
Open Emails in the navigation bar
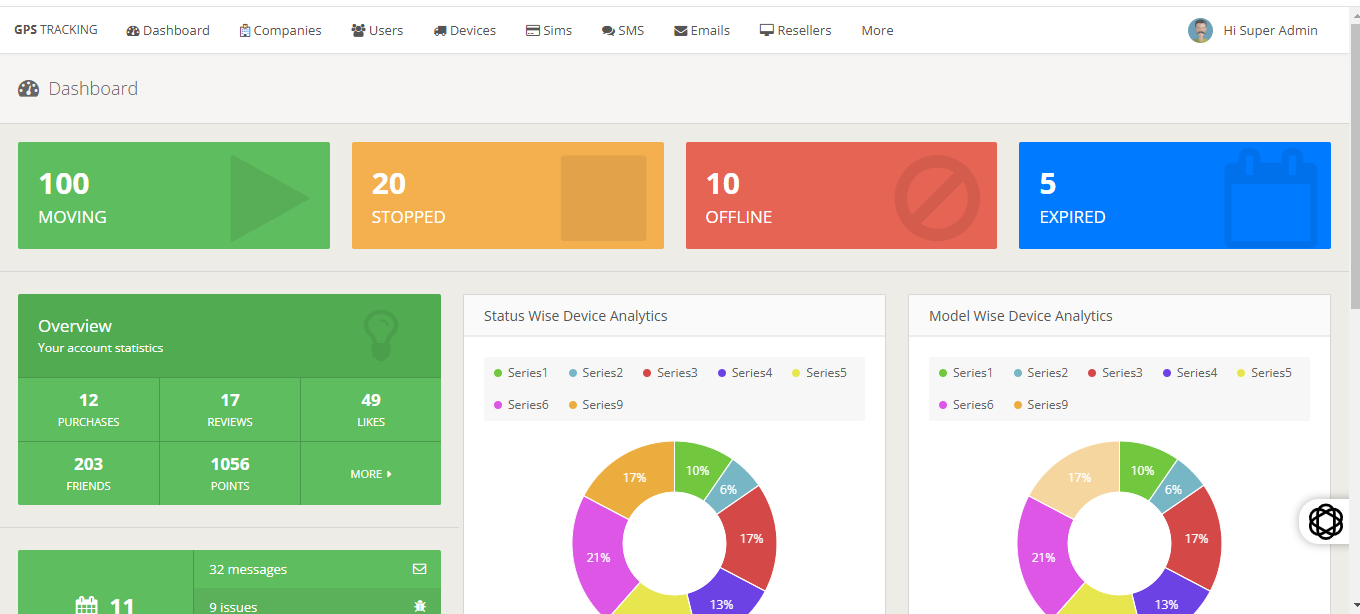click(702, 30)
